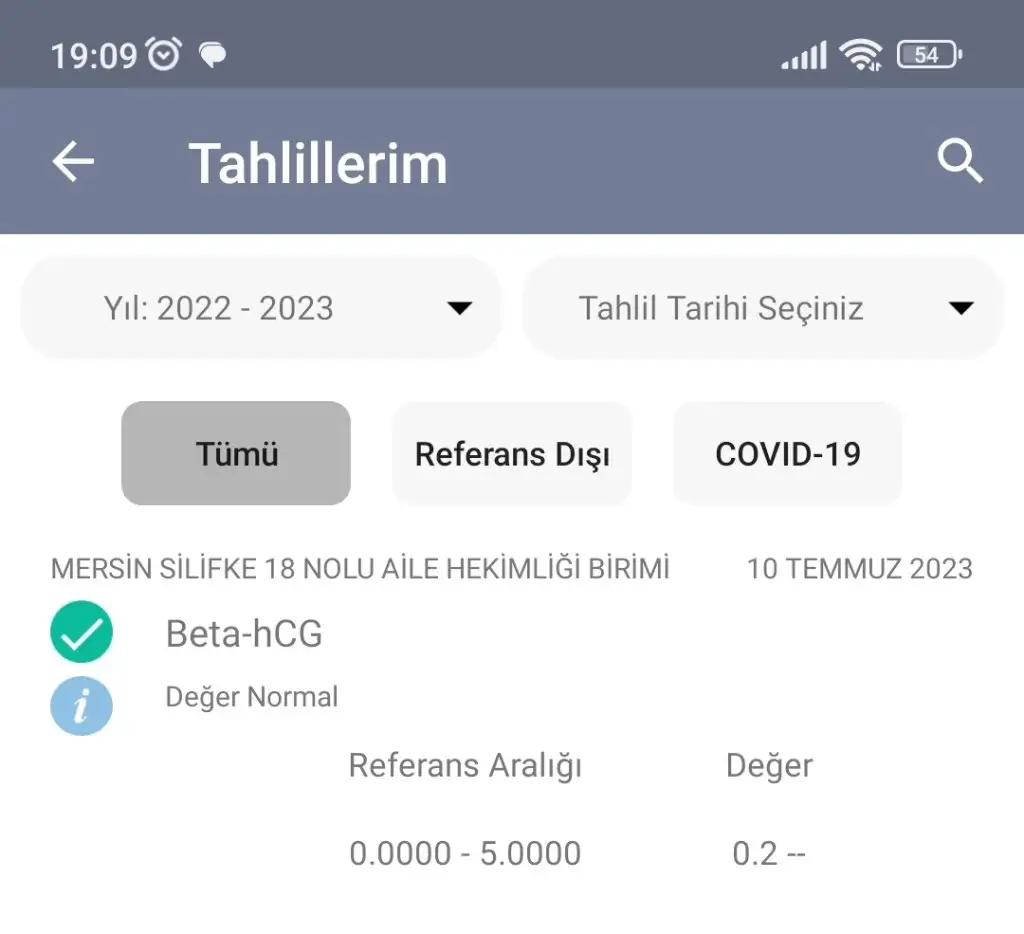Tap the Wi-Fi status icon

861,55
